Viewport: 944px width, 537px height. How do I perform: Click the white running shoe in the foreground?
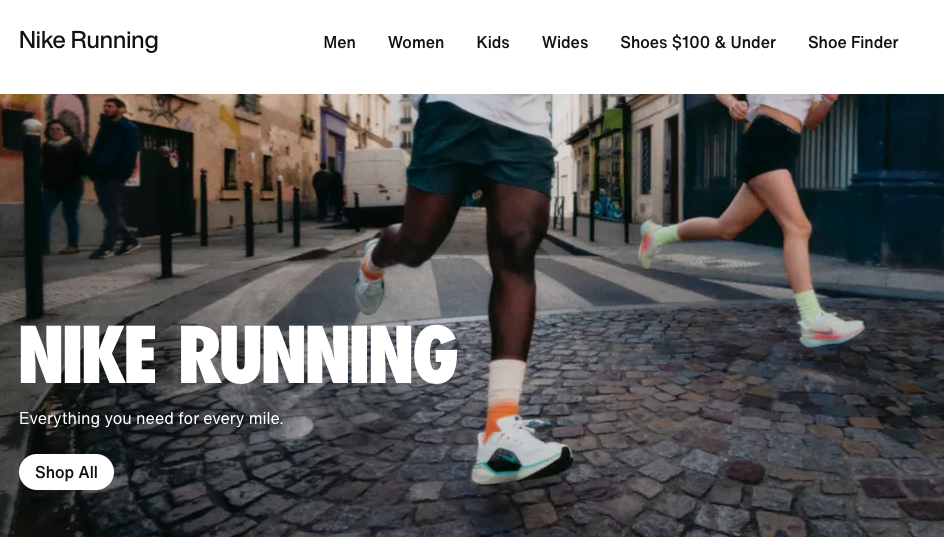(x=521, y=452)
